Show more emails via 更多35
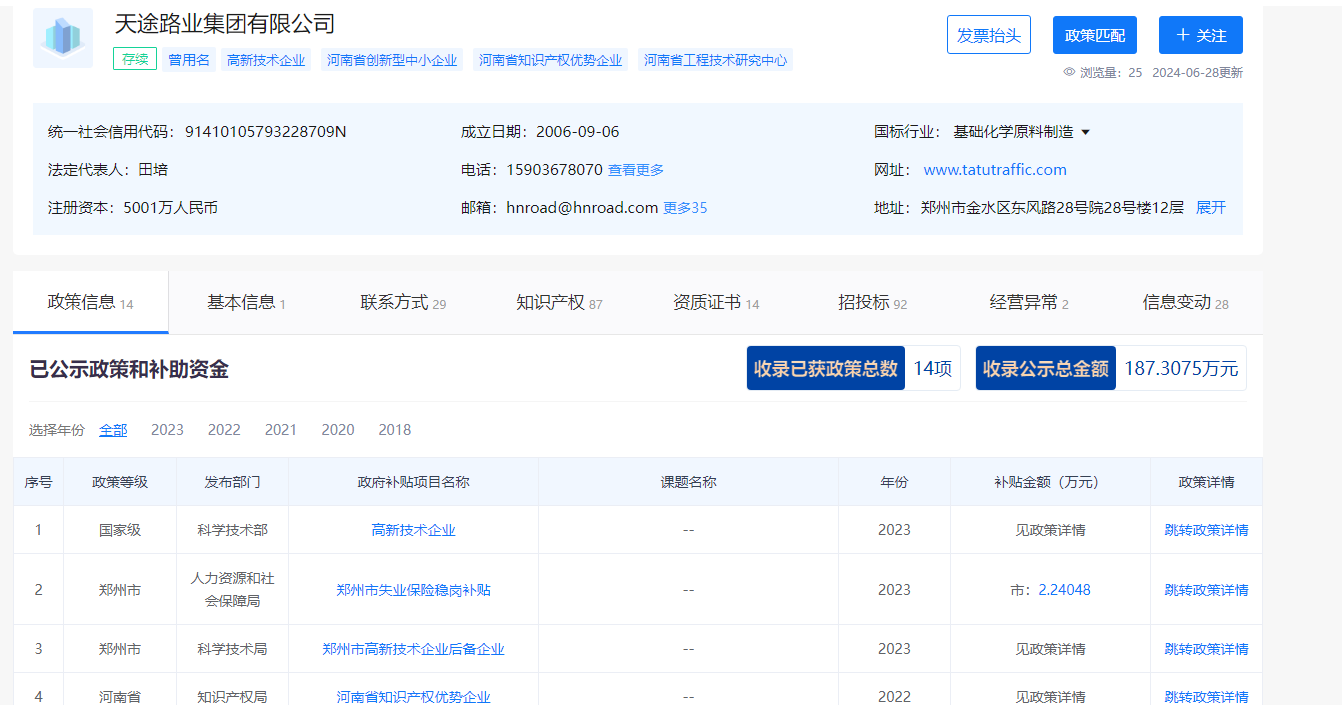Screen dimensions: 1342x705 [x=685, y=208]
